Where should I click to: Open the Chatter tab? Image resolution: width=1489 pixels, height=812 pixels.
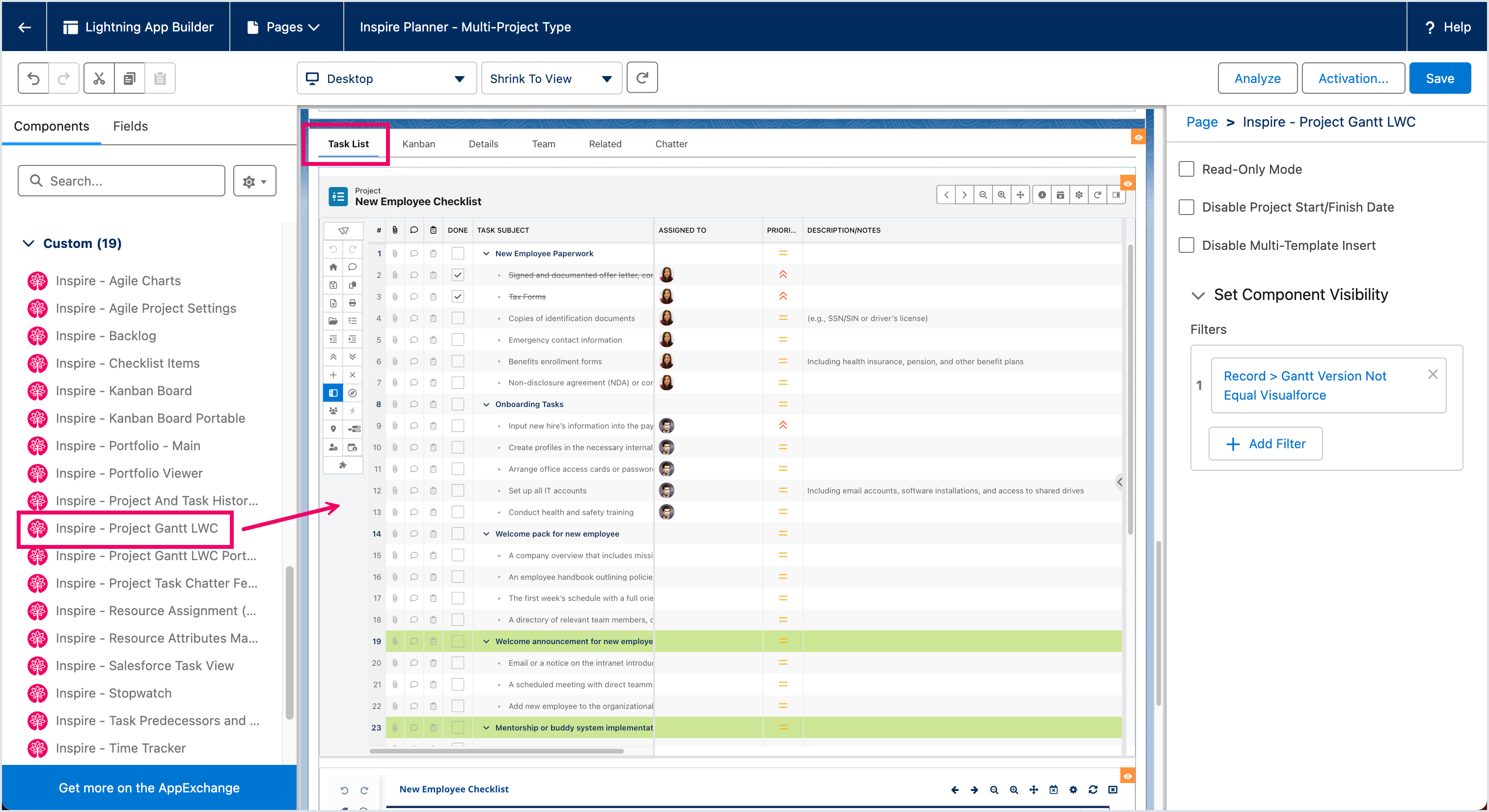671,144
